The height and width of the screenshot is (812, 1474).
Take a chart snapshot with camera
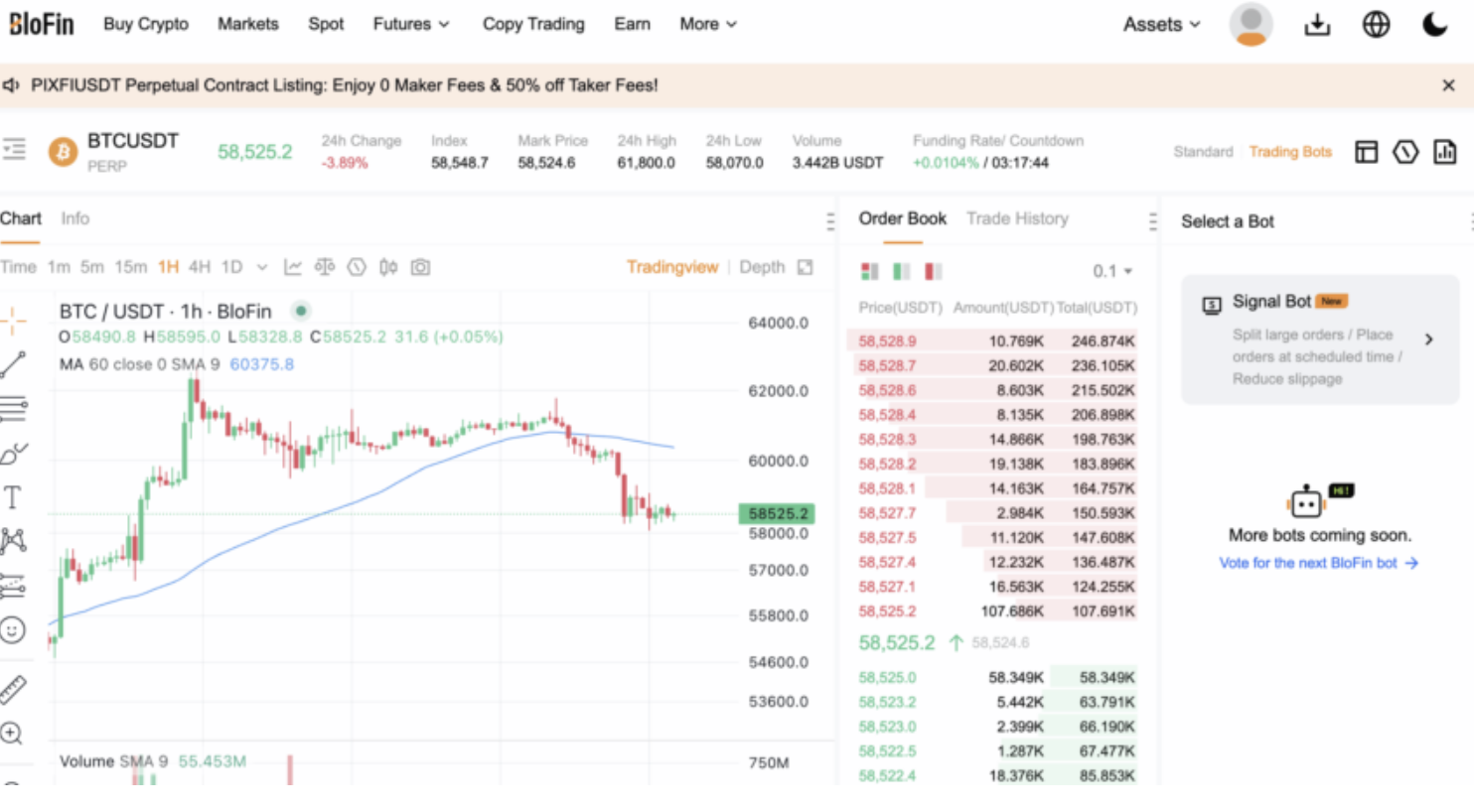(x=421, y=267)
